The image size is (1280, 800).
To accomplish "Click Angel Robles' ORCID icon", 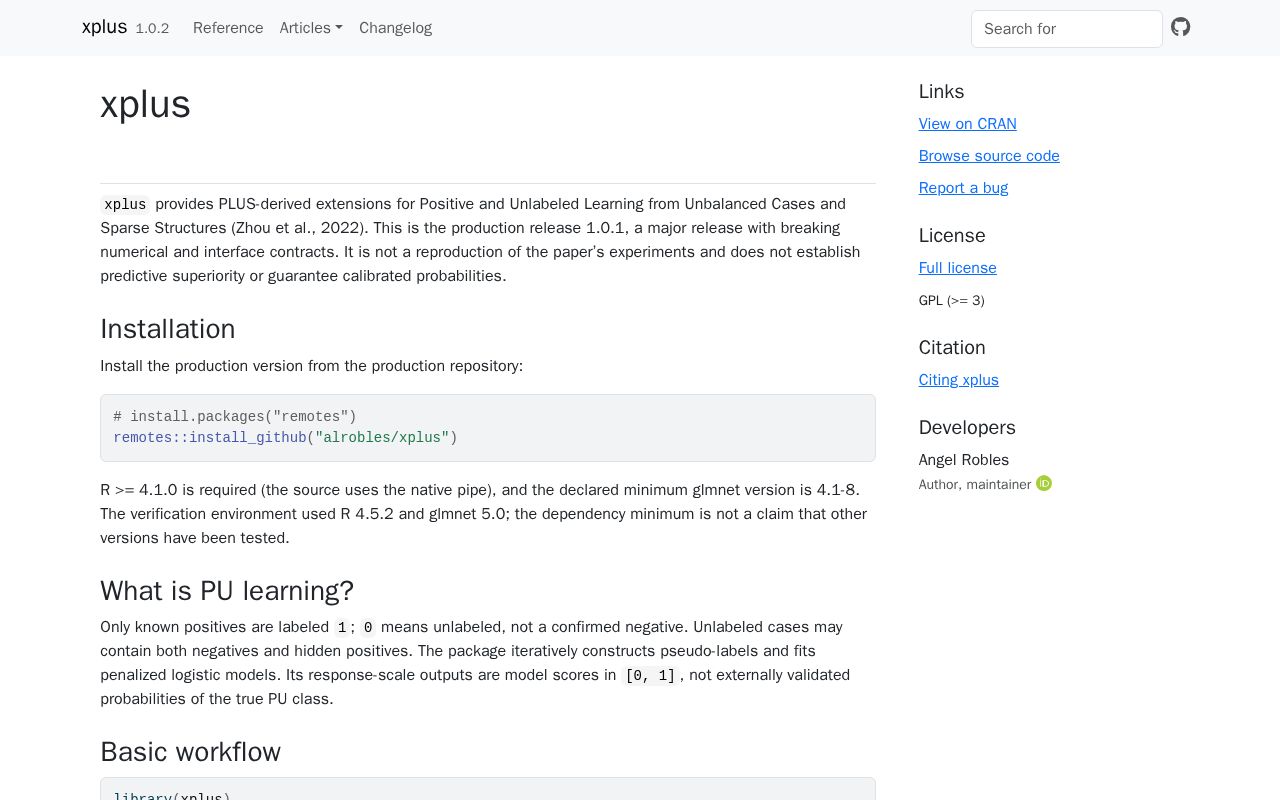I will click(x=1044, y=484).
